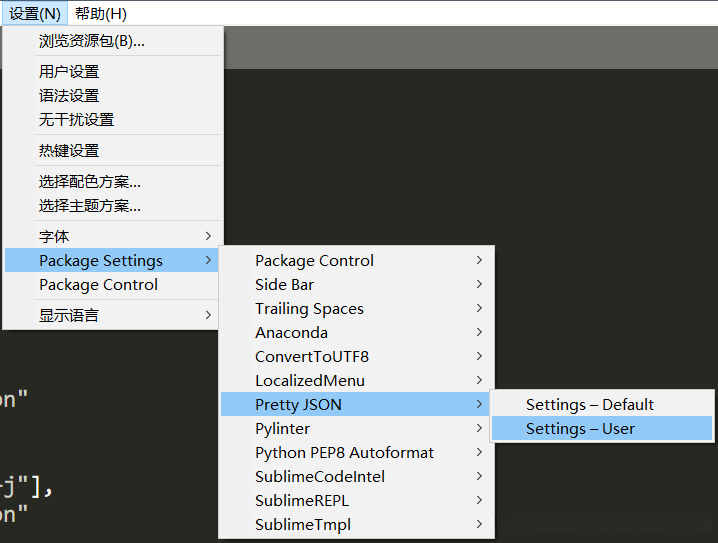Screen dimensions: 718x543
Task: Open the 设置(N) menu
Action: click(x=35, y=14)
